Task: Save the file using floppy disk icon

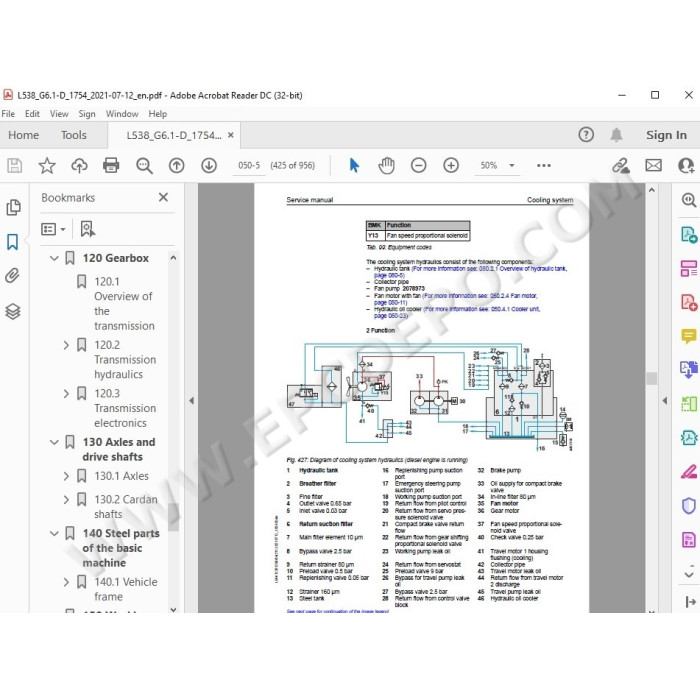Action: coord(14,166)
